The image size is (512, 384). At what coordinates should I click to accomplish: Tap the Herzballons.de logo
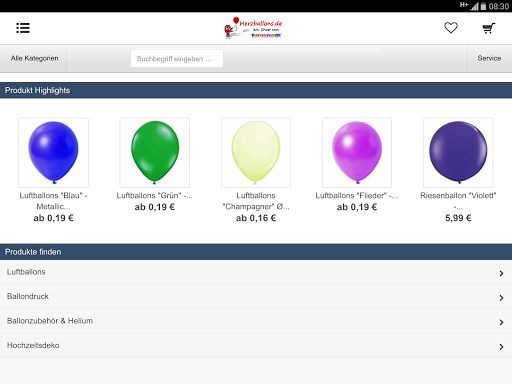[x=253, y=28]
